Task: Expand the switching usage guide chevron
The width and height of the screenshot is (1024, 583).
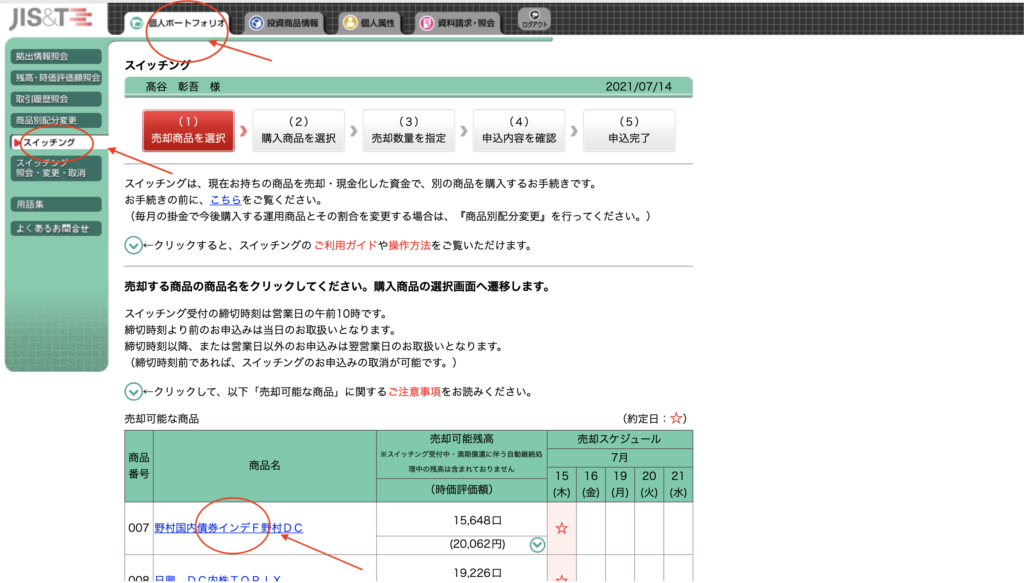Action: tap(133, 245)
